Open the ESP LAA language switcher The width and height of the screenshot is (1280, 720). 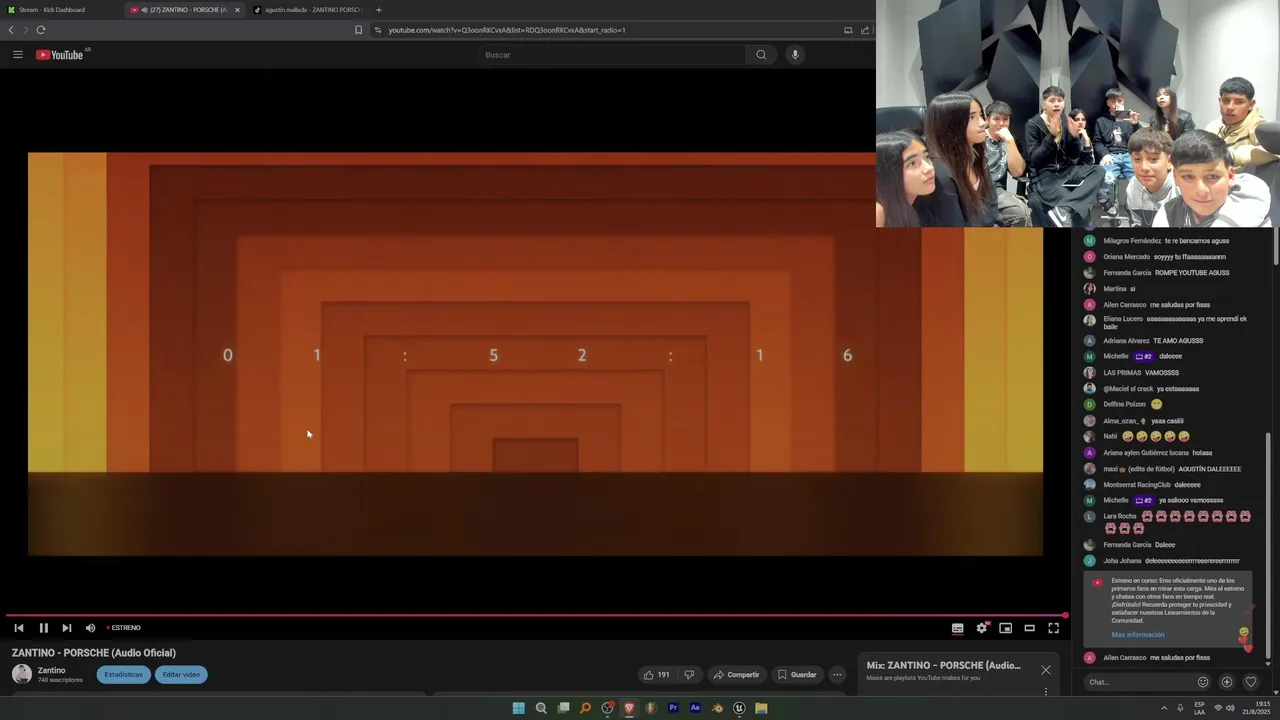tap(1199, 708)
